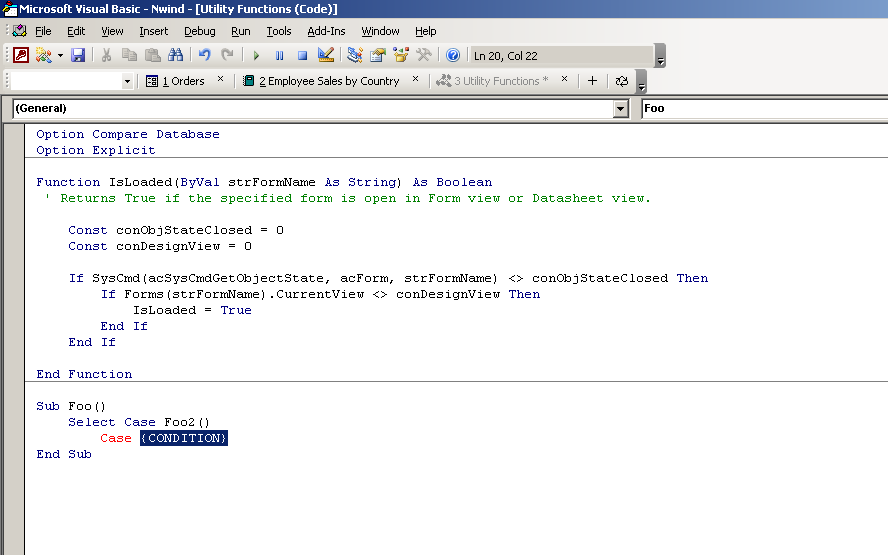Open the Debug menu
888x555 pixels.
click(x=200, y=31)
